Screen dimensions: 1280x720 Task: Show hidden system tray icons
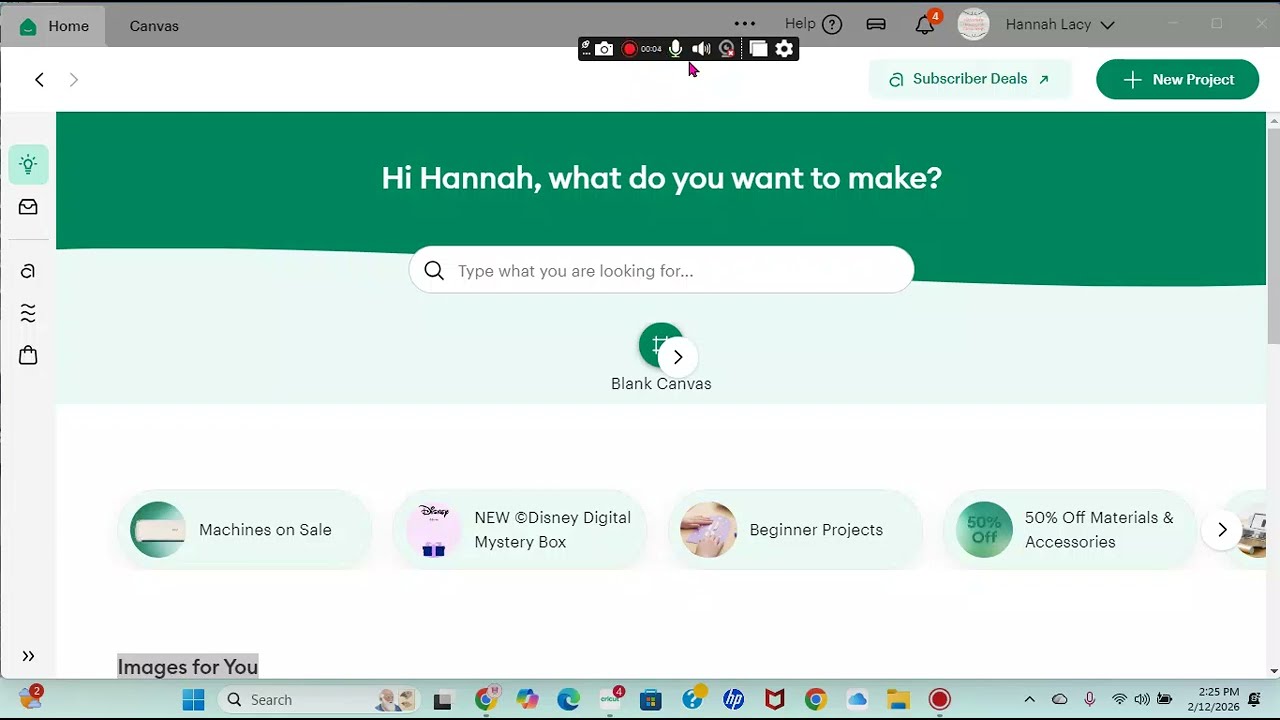click(1029, 699)
